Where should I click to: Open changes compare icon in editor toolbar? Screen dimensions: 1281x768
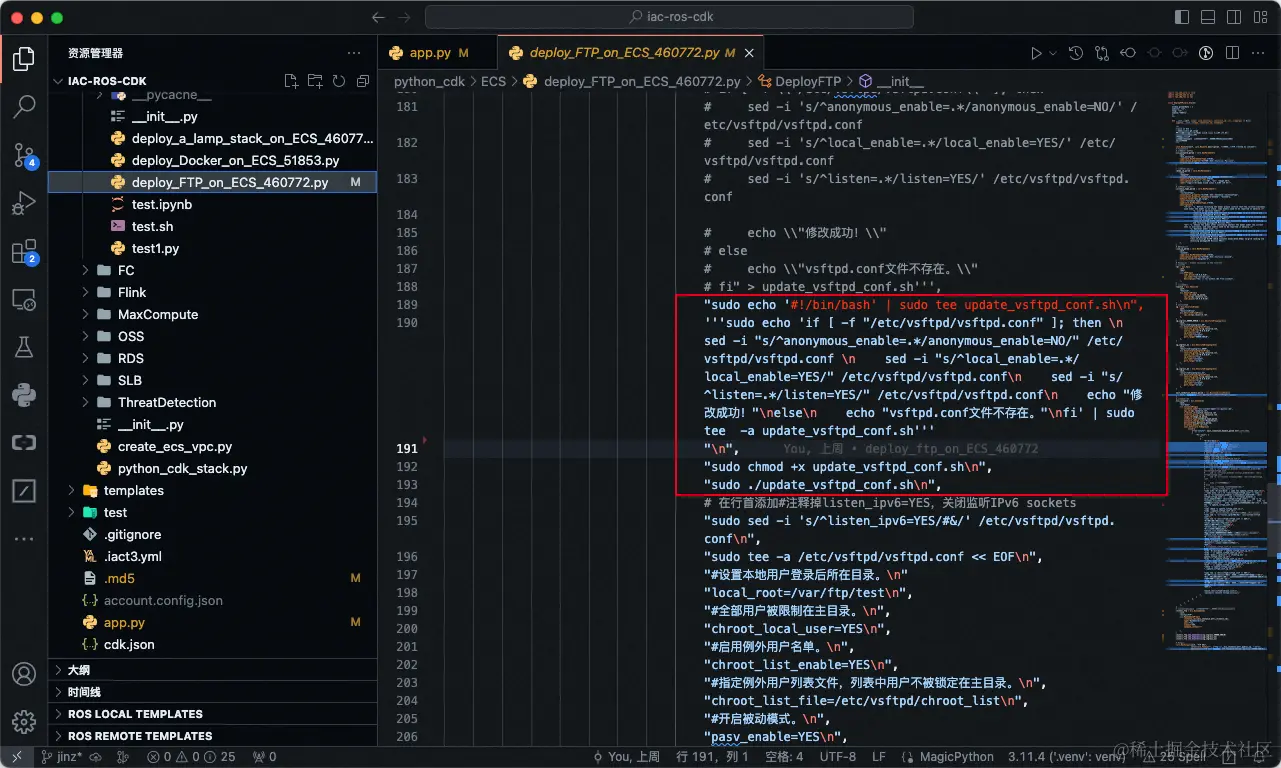click(1102, 53)
